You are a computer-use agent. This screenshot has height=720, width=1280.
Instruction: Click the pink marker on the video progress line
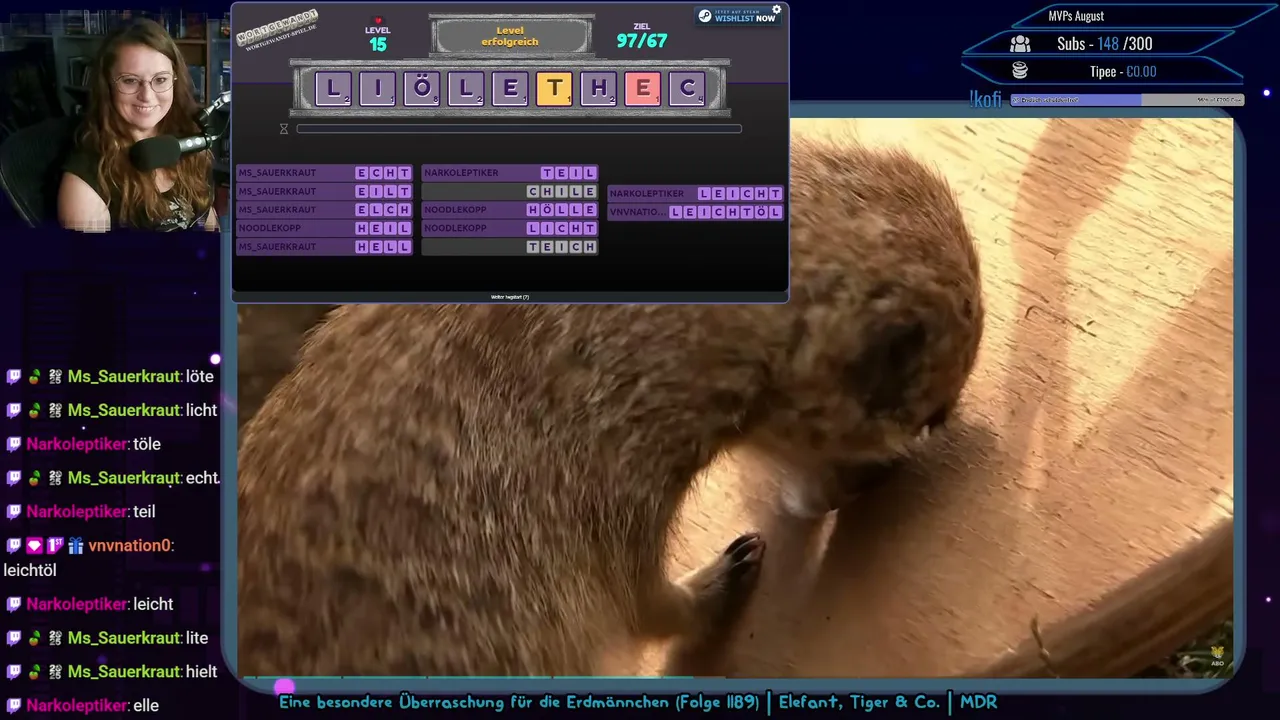coord(285,686)
